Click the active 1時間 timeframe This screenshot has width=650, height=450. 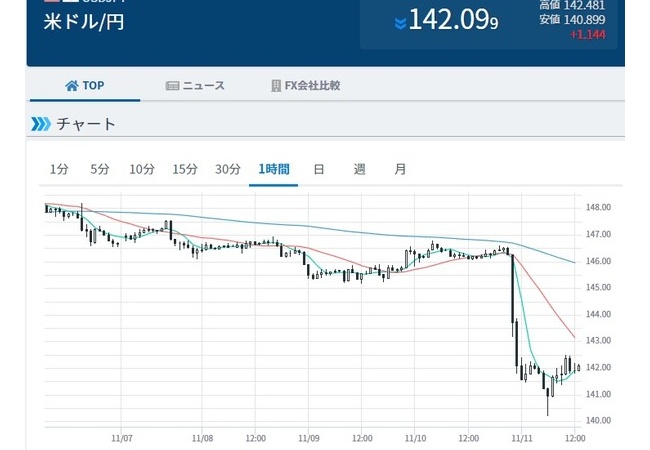coord(274,169)
